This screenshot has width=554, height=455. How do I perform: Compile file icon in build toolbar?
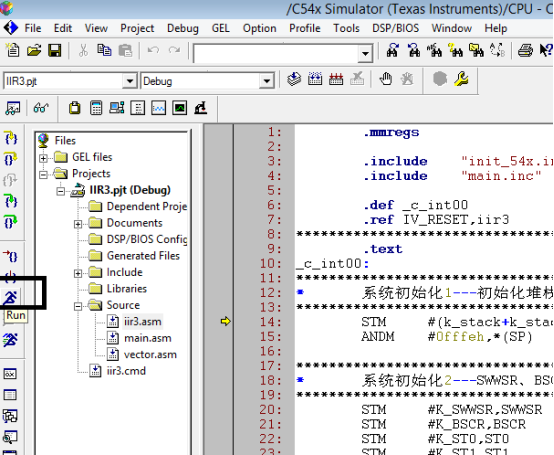pos(294,79)
